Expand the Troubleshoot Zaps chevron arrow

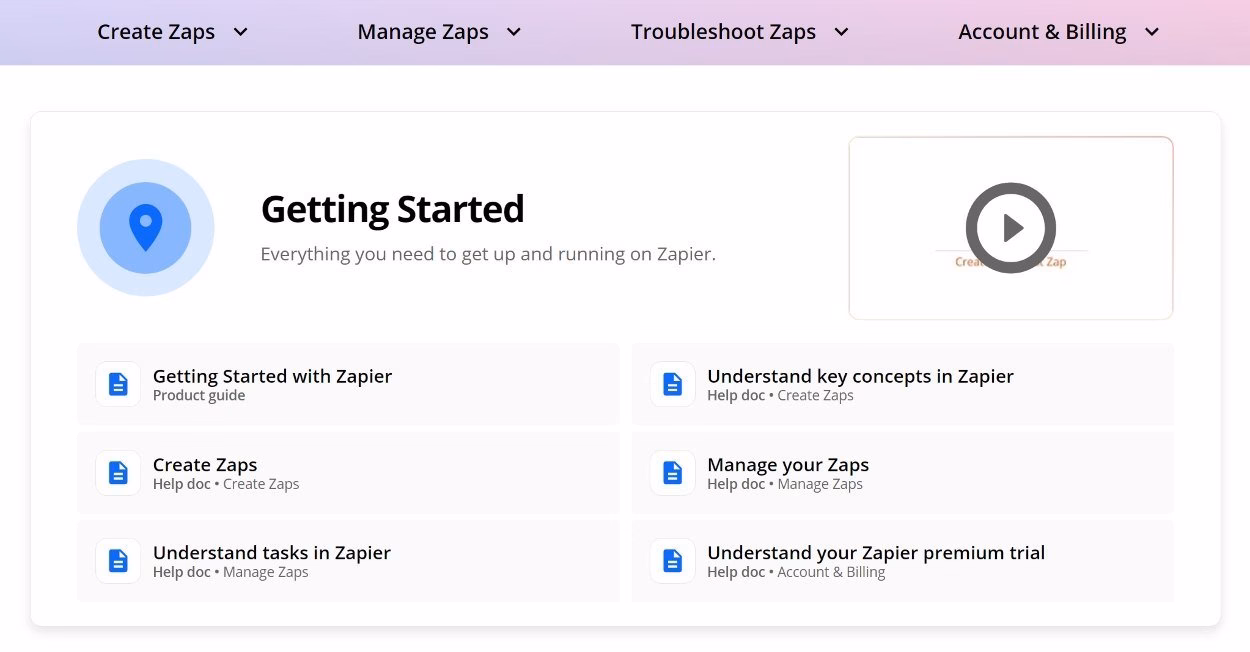pos(842,32)
